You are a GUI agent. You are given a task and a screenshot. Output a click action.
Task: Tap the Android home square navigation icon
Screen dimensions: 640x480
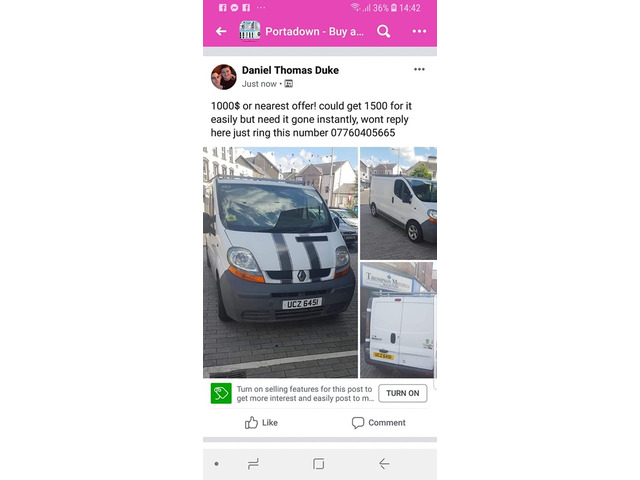click(319, 464)
